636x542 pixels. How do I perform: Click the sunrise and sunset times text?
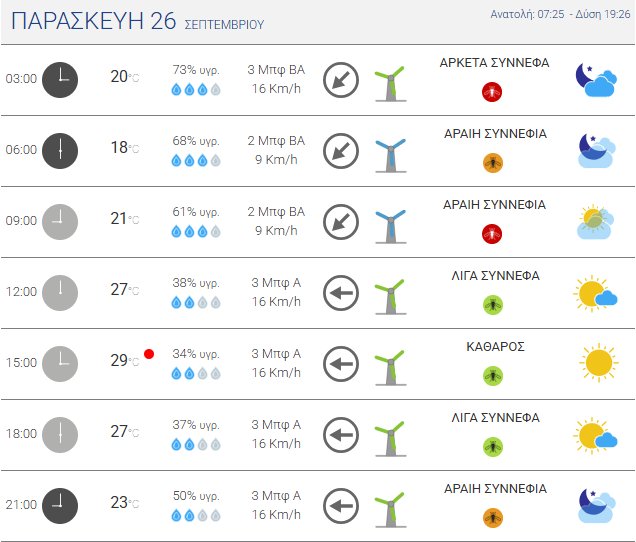point(560,14)
